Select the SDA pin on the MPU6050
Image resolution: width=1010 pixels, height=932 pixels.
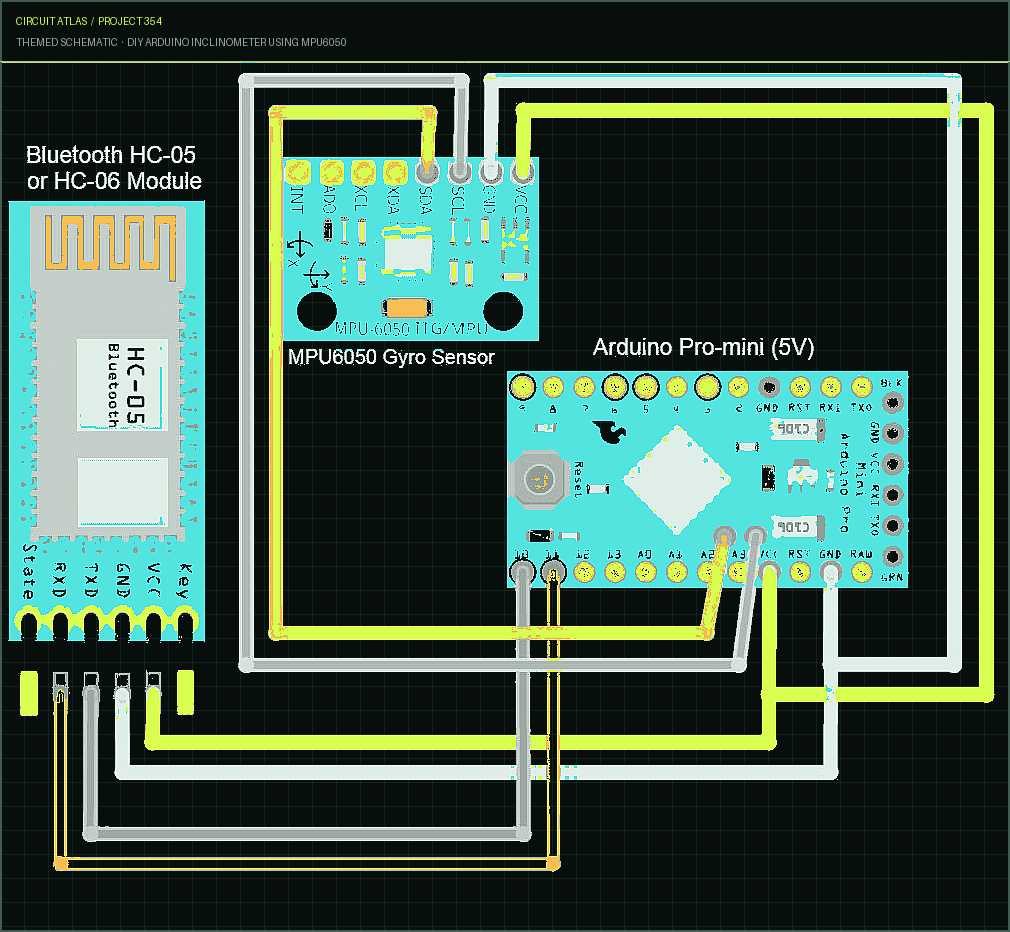tap(426, 172)
